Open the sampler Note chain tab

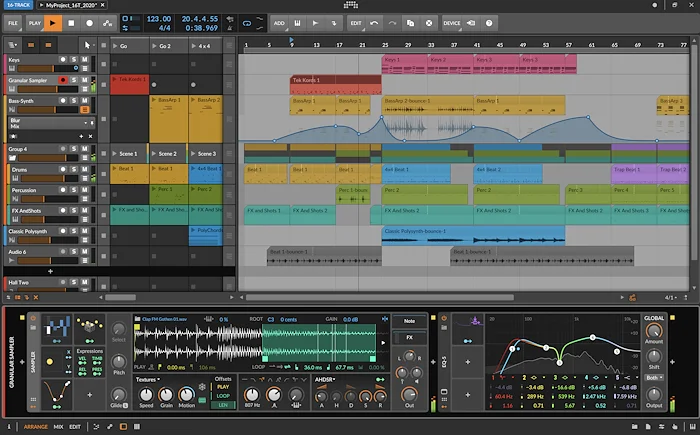(409, 321)
